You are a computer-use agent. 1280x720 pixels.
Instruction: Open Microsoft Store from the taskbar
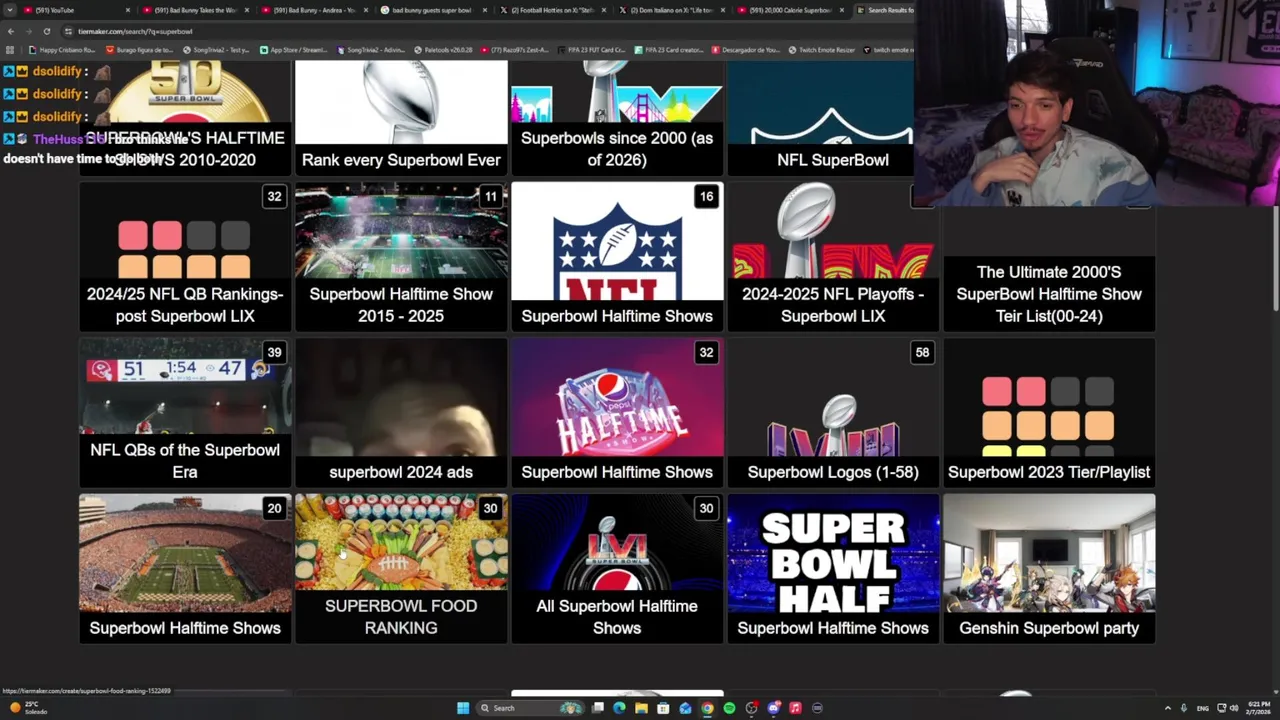click(663, 708)
